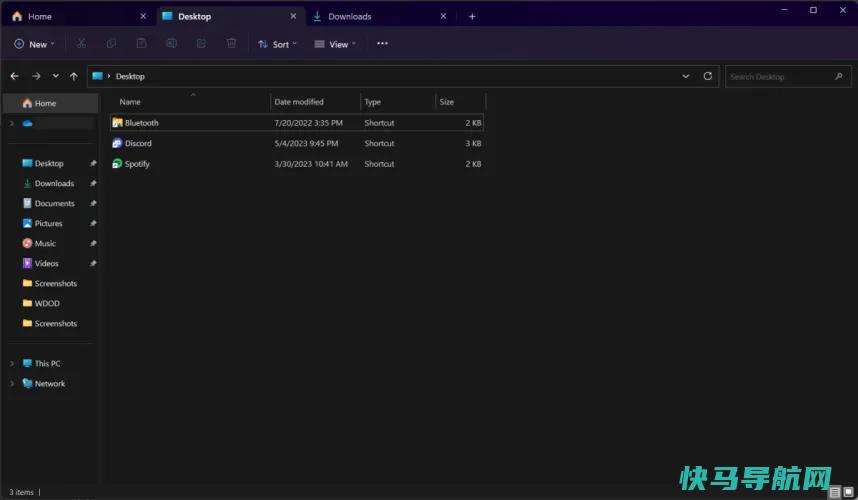Click the Cut toolbar icon

81,43
